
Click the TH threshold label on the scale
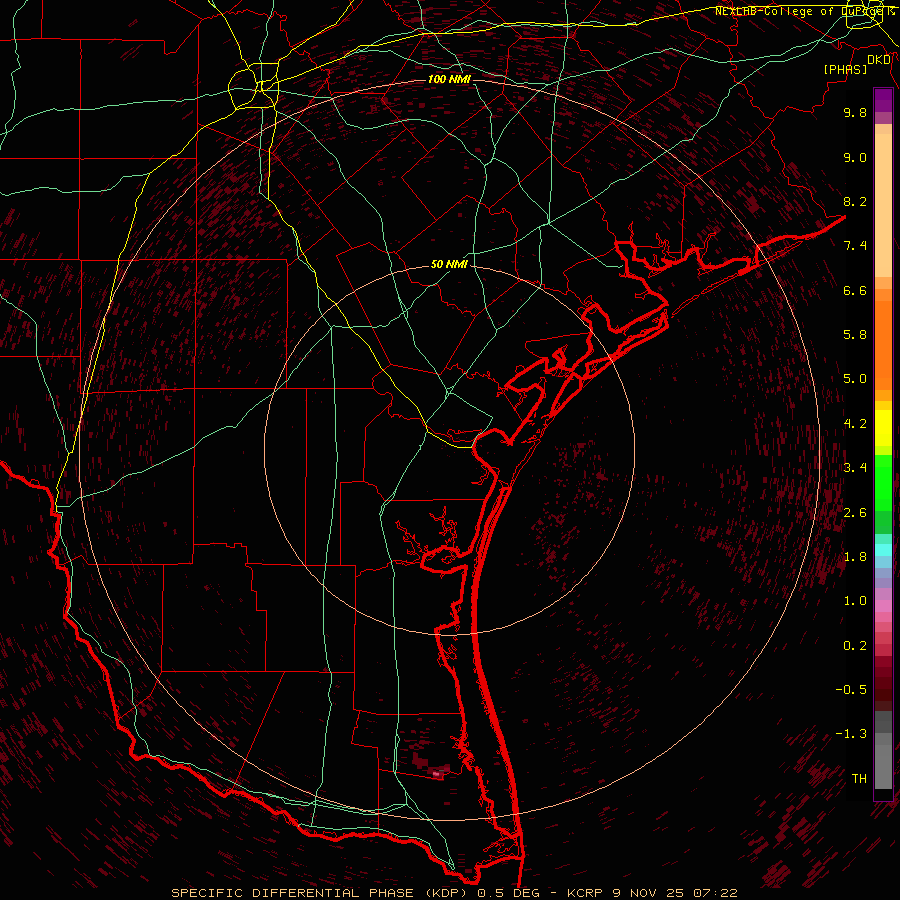859,779
